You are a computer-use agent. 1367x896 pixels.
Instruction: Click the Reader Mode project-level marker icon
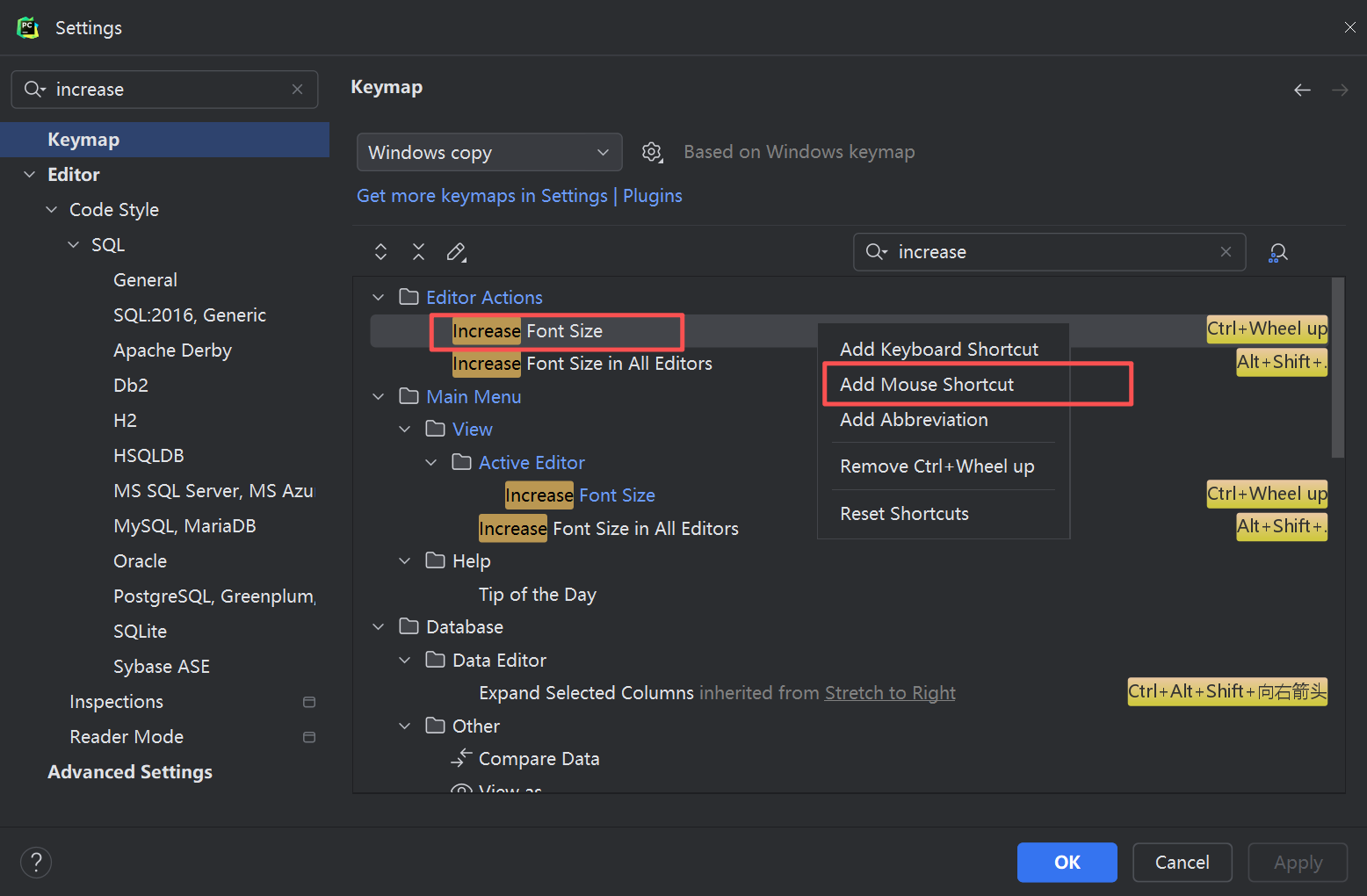tap(309, 737)
